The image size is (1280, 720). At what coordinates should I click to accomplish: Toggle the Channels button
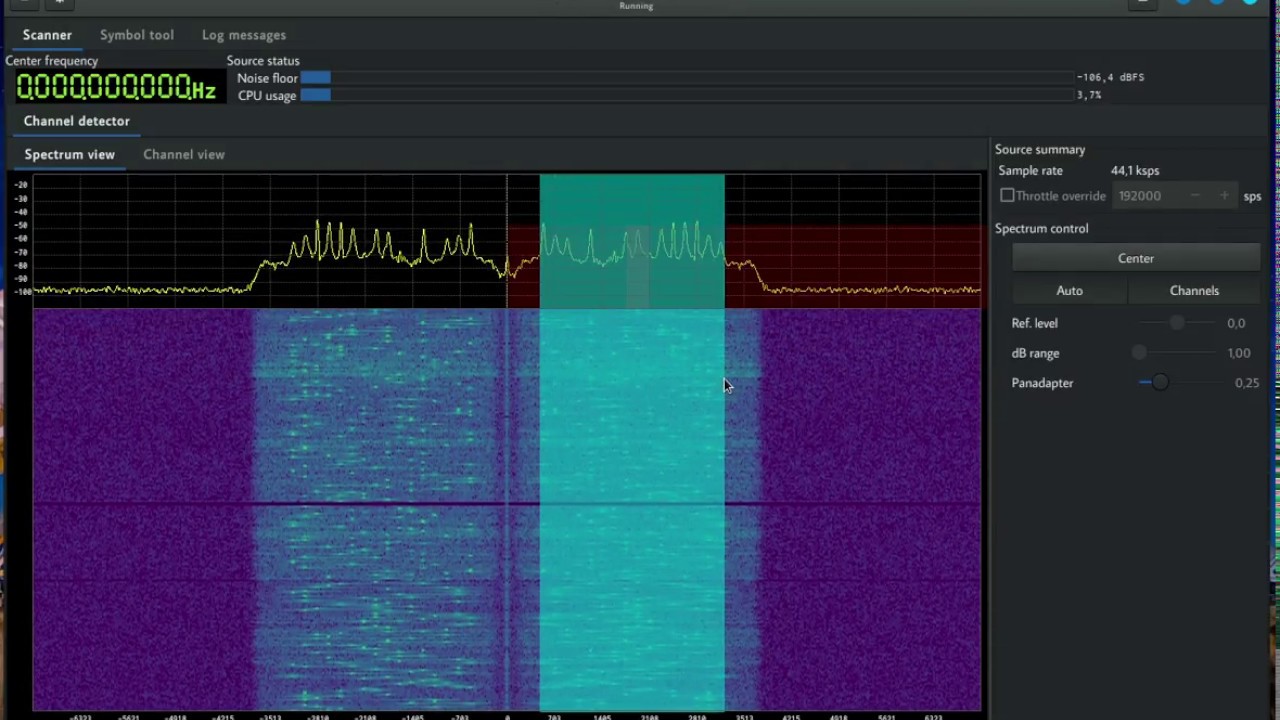tap(1194, 291)
